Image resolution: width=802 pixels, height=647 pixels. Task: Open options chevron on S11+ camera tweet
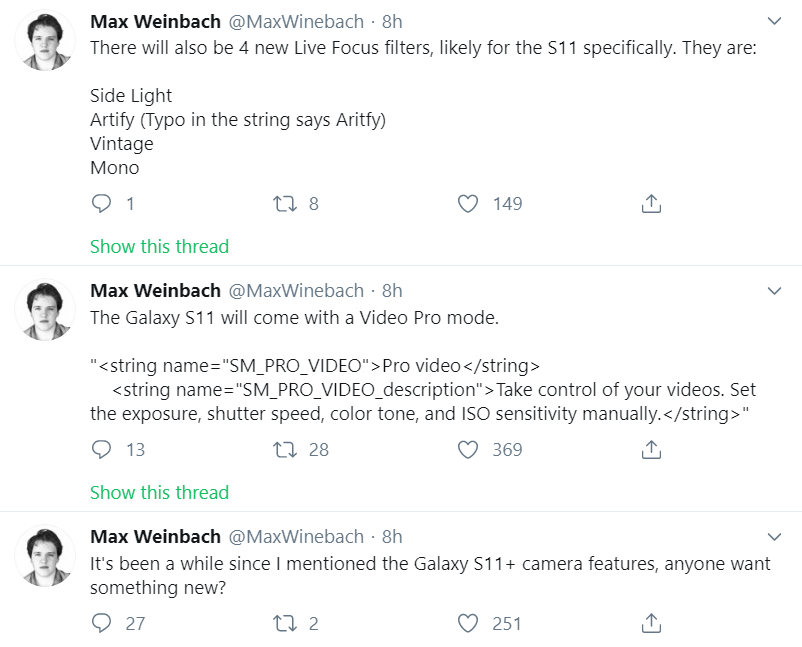[x=775, y=537]
